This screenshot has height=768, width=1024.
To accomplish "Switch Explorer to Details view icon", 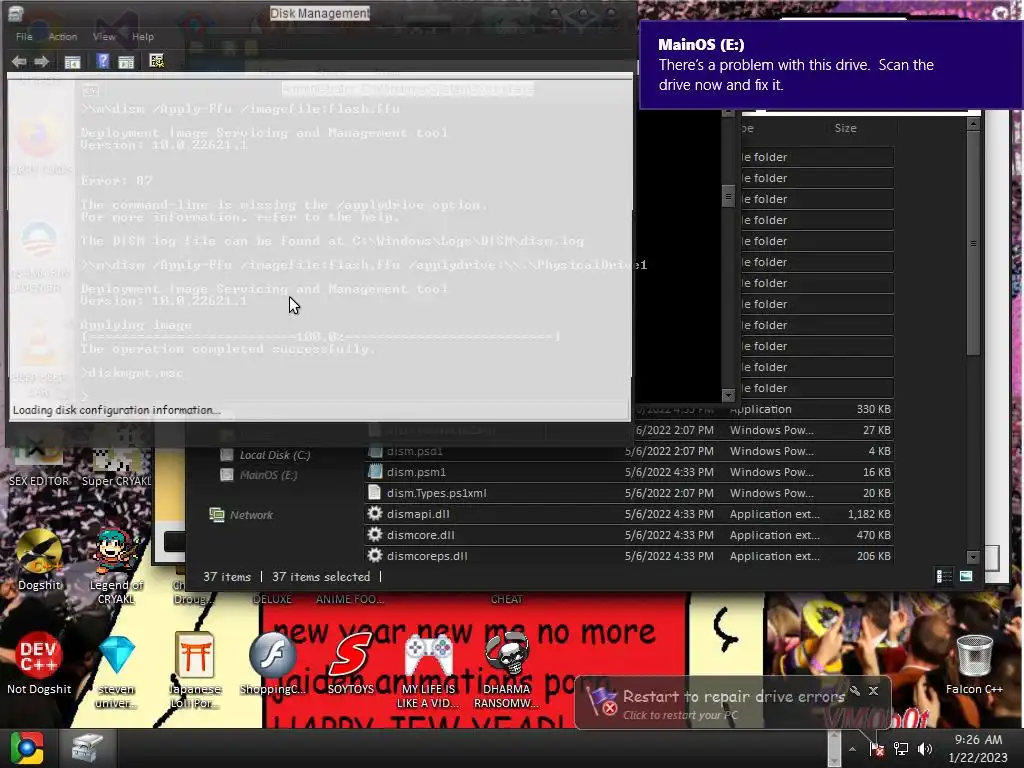I will [x=944, y=576].
